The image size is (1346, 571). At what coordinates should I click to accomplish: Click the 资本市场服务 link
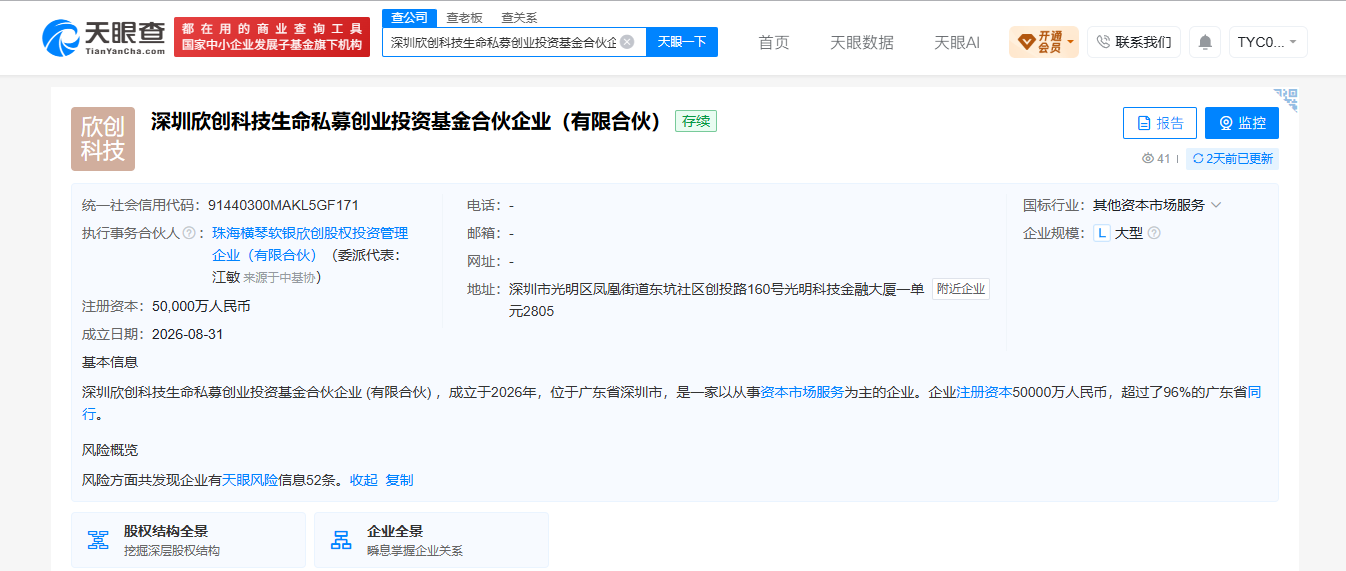pos(803,392)
